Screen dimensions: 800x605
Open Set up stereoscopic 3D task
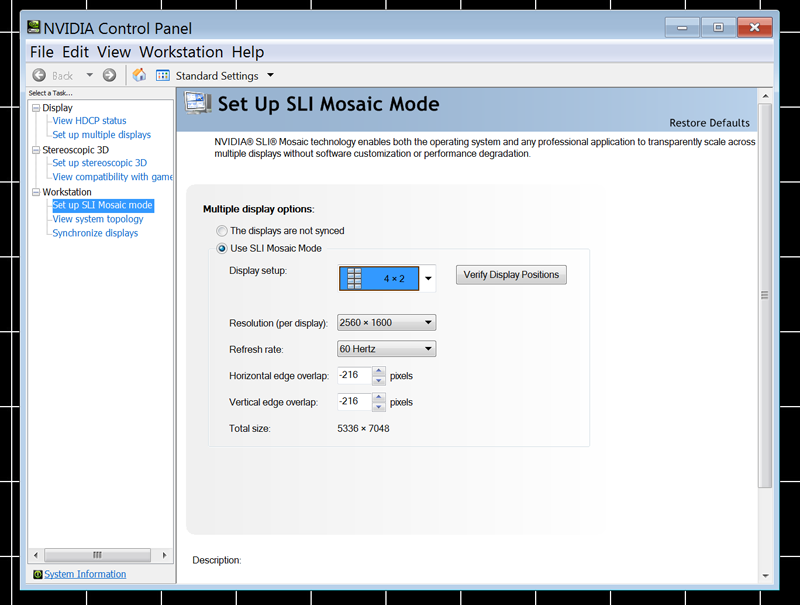tap(99, 163)
